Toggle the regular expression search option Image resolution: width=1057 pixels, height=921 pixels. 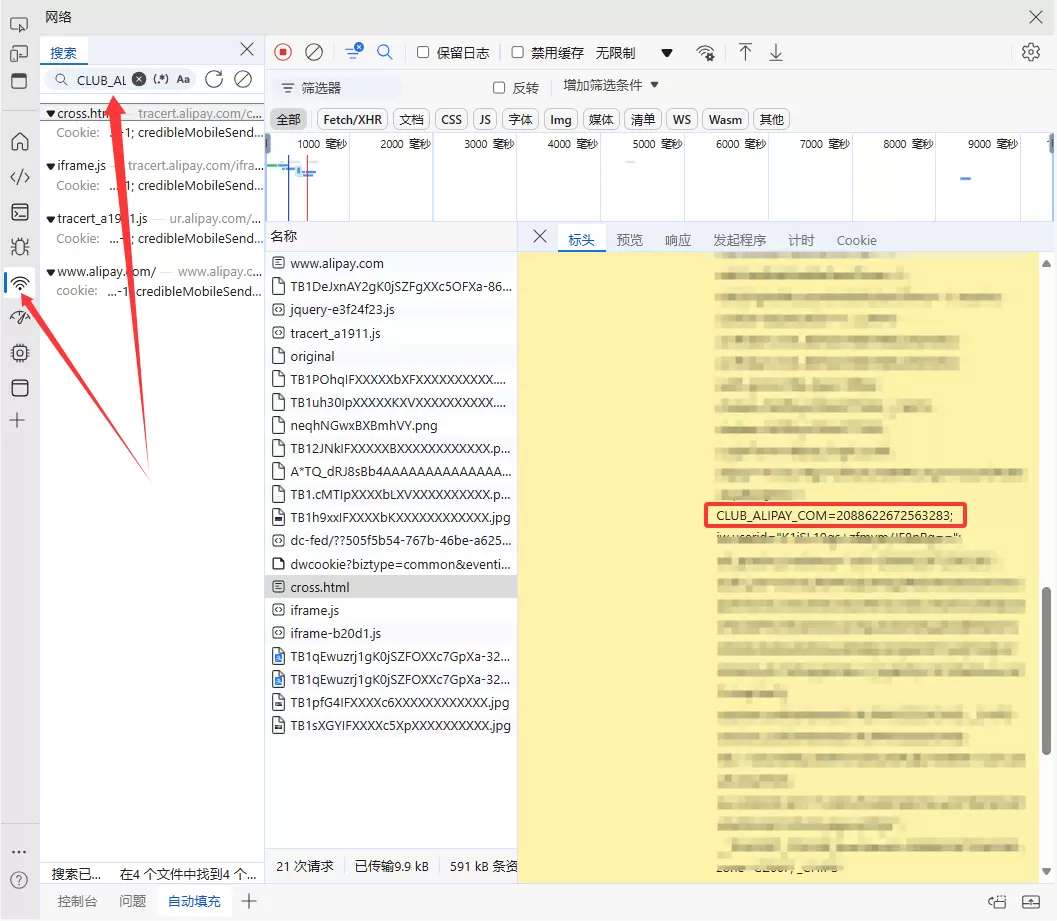tap(160, 79)
